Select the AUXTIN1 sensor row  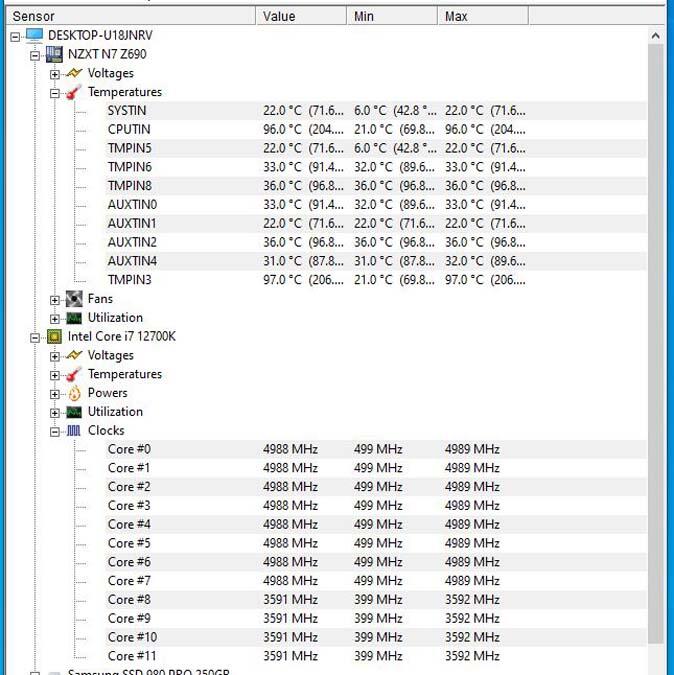(x=376, y=223)
